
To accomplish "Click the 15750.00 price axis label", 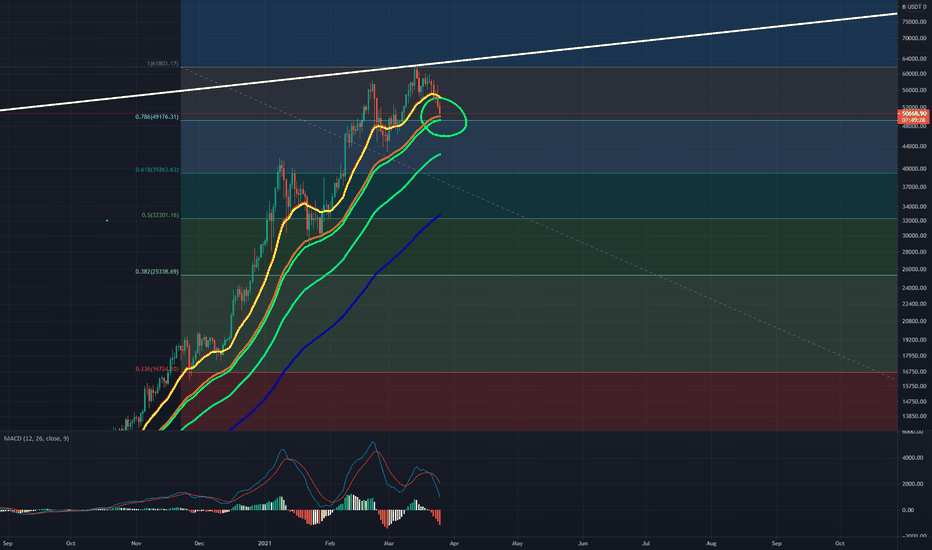I will (914, 386).
